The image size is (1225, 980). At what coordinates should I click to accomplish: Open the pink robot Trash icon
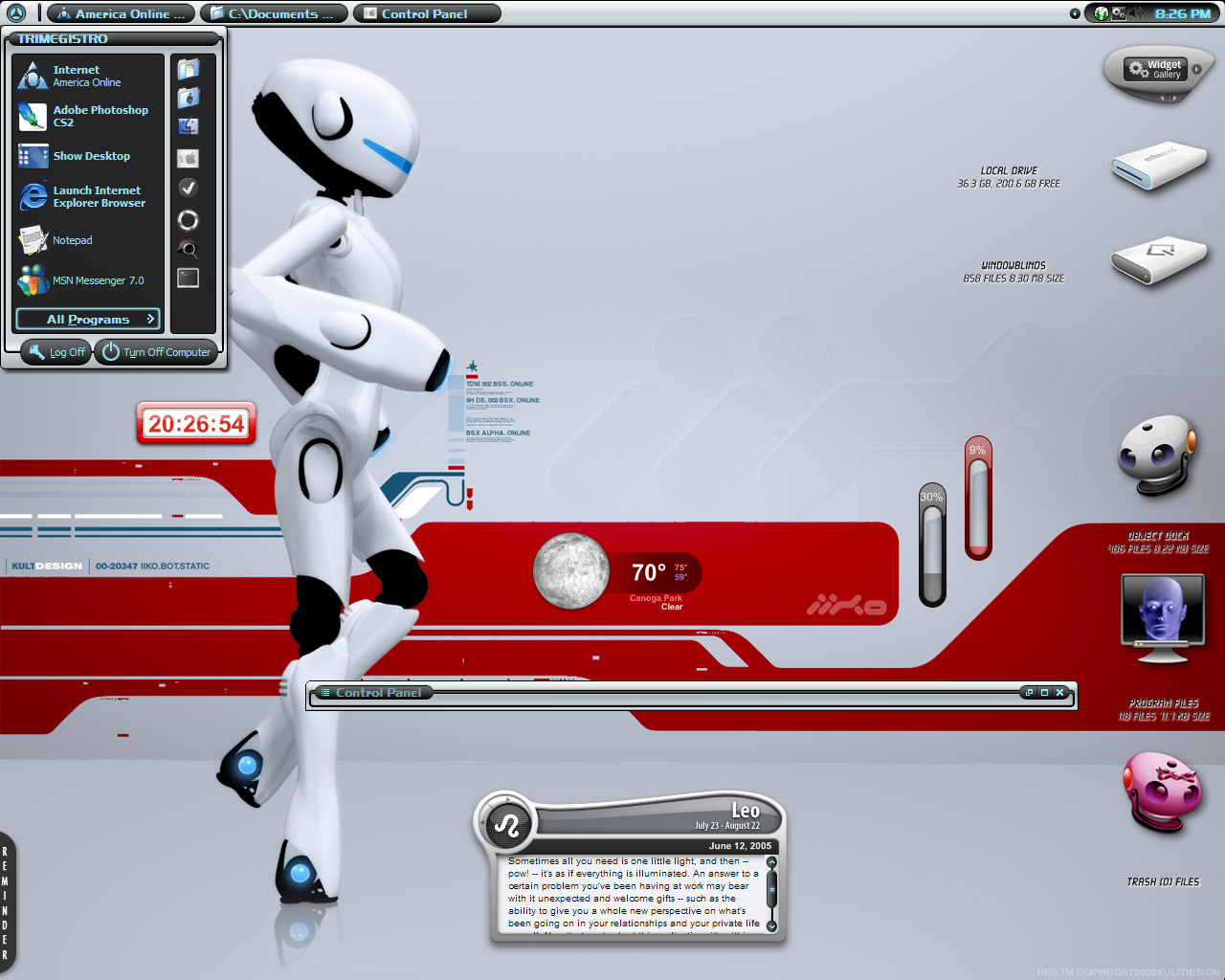coord(1162,791)
